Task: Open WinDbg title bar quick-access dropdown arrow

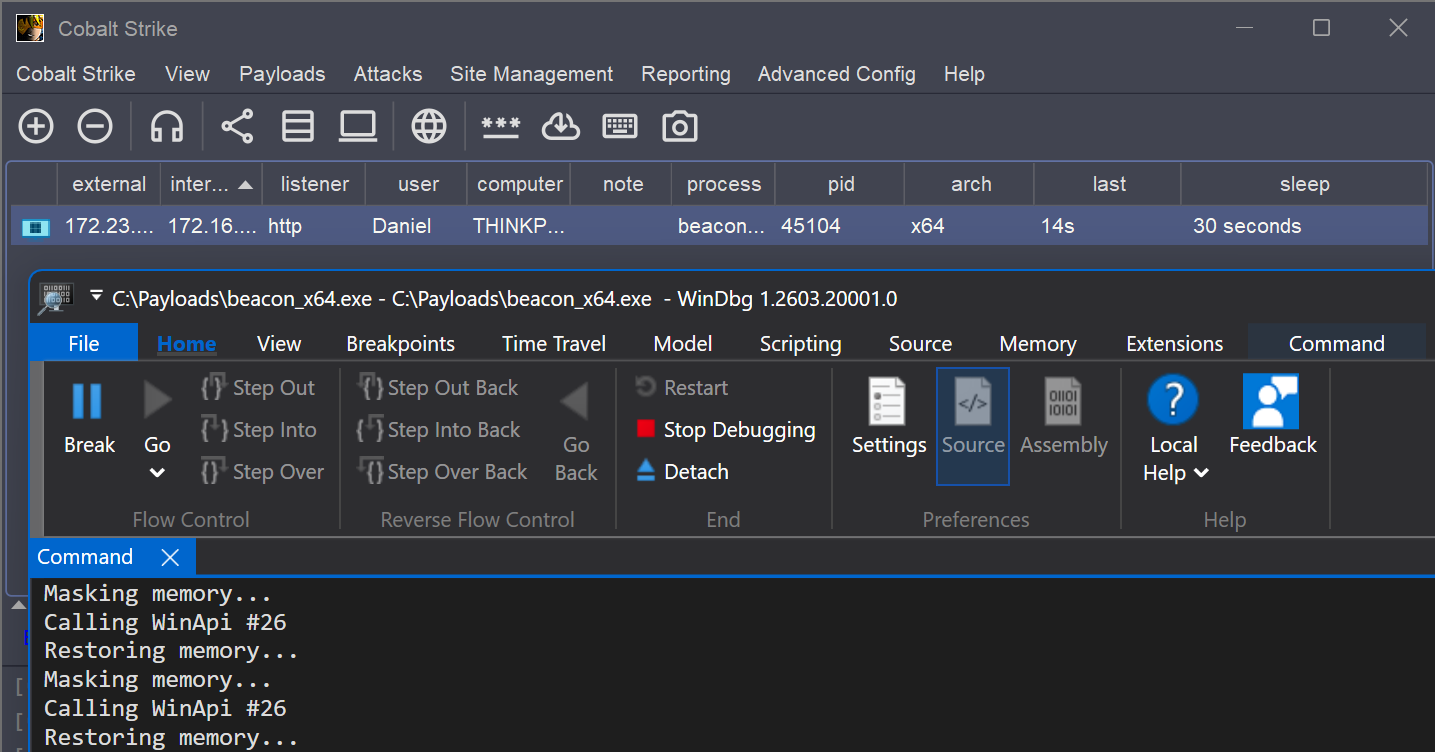Action: coord(96,296)
